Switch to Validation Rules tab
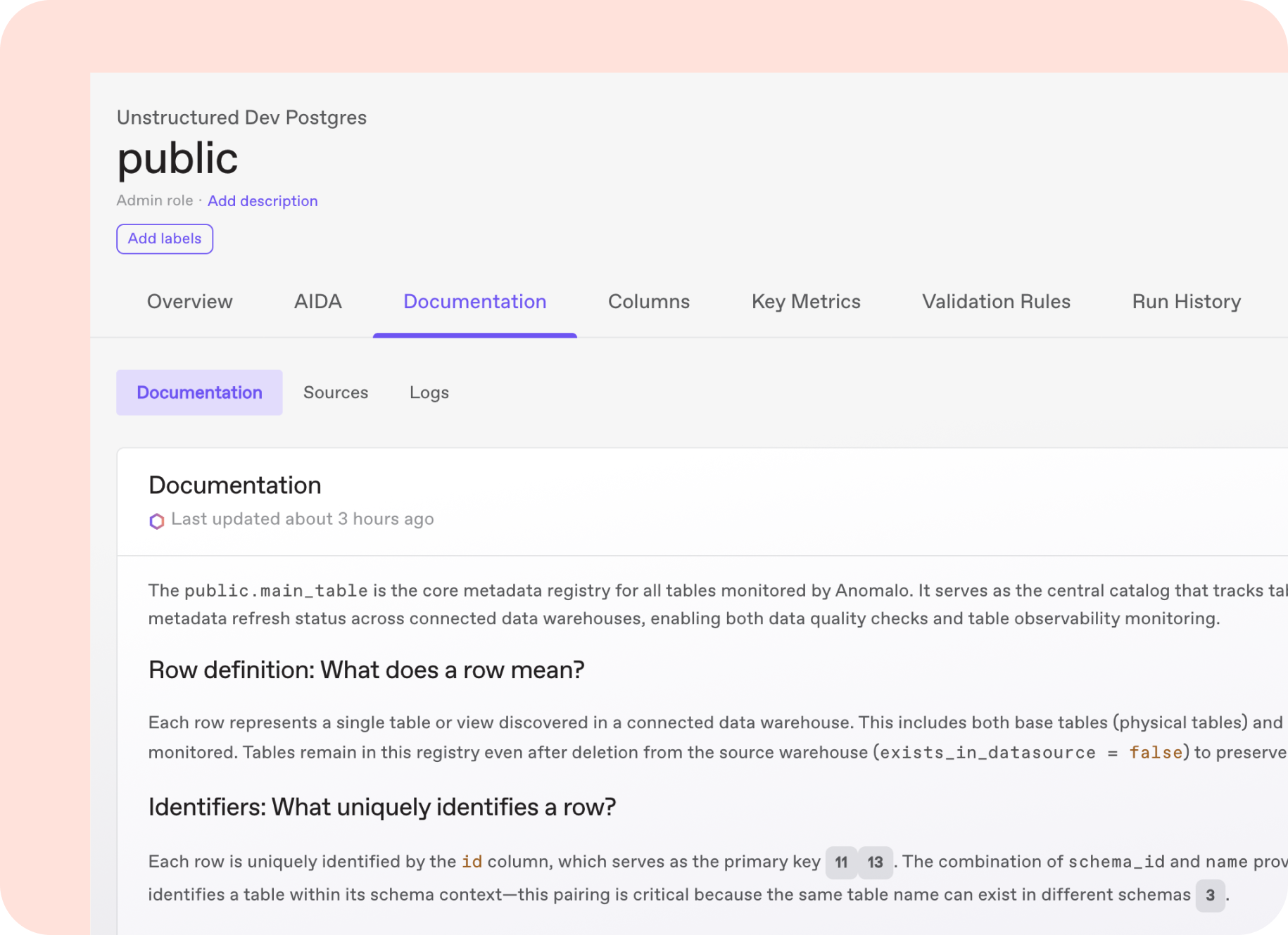This screenshot has width=1288, height=935. coord(996,302)
